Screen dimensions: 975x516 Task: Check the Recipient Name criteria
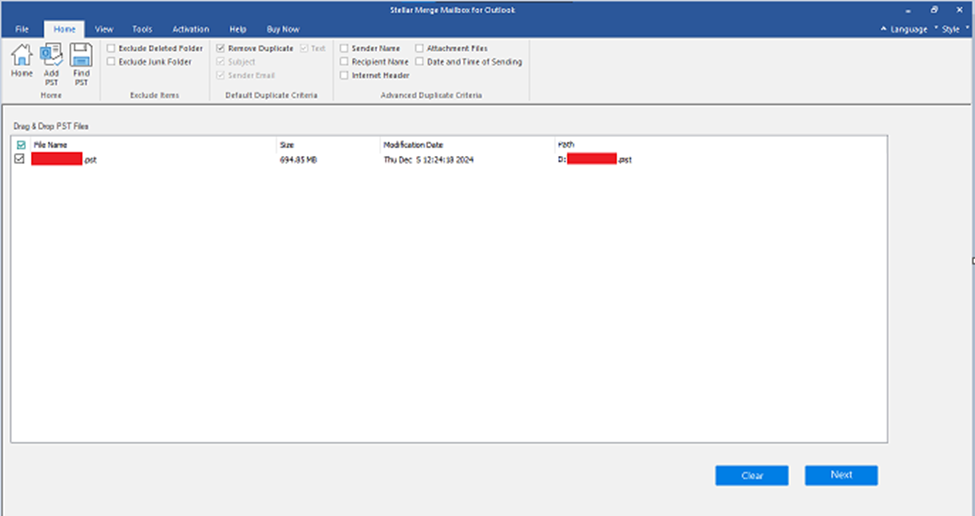[x=344, y=62]
